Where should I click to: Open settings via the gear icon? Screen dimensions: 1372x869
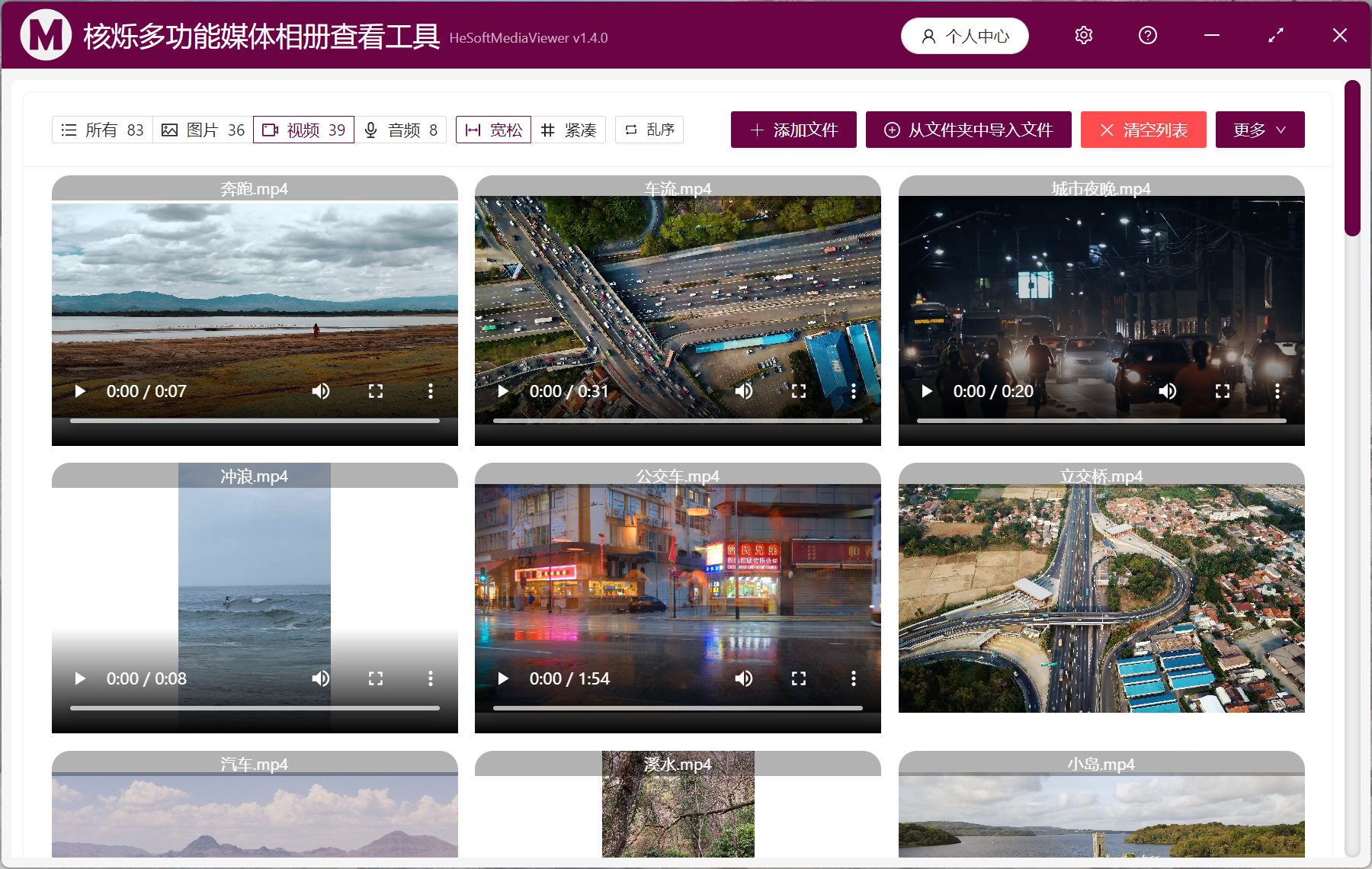pos(1083,35)
